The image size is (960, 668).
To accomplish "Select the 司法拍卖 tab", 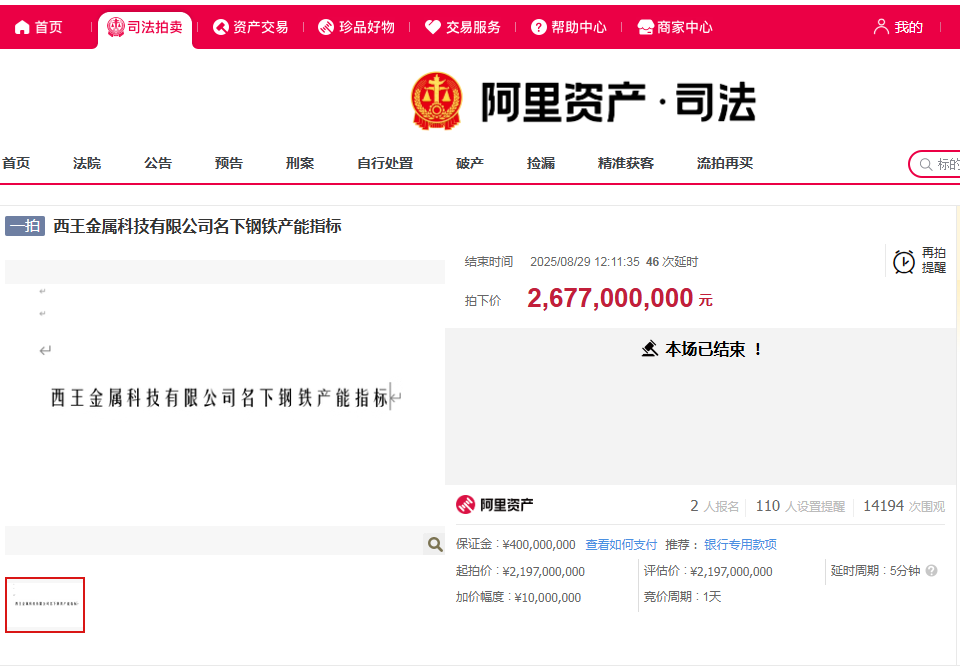I will click(155, 27).
